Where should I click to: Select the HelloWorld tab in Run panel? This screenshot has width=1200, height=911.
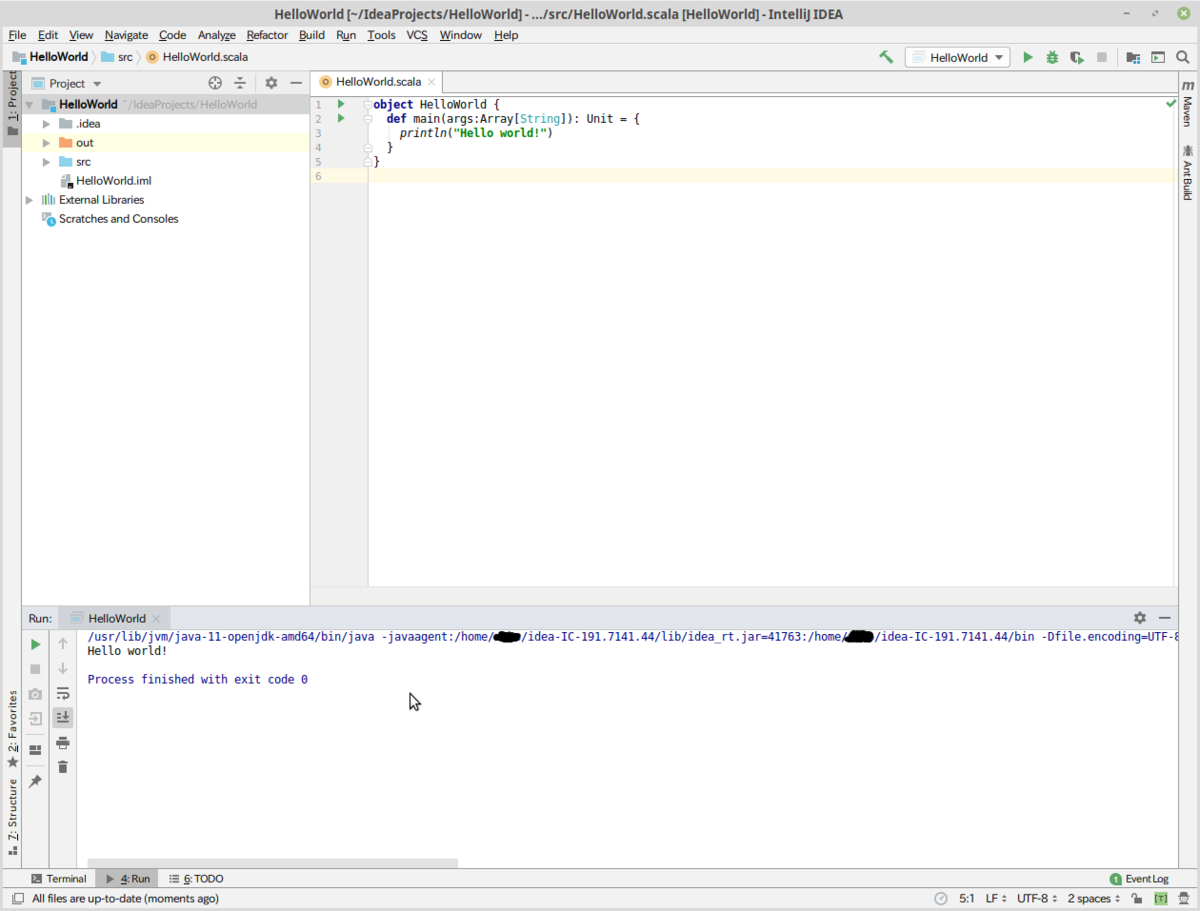click(x=116, y=618)
